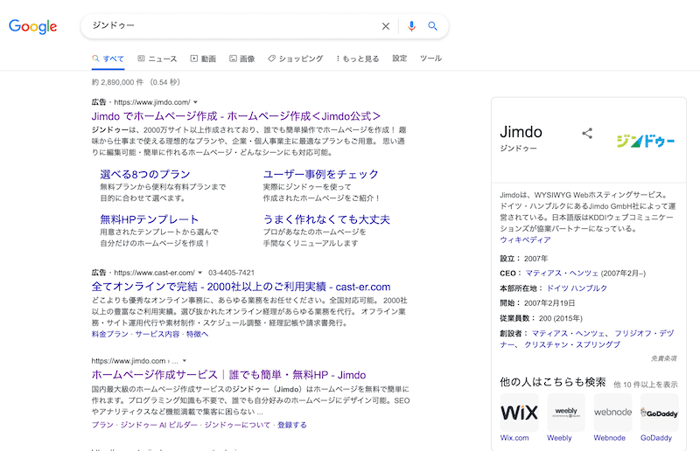This screenshot has width=700, height=451.
Task: Open the Weebly text link
Action: [559, 438]
